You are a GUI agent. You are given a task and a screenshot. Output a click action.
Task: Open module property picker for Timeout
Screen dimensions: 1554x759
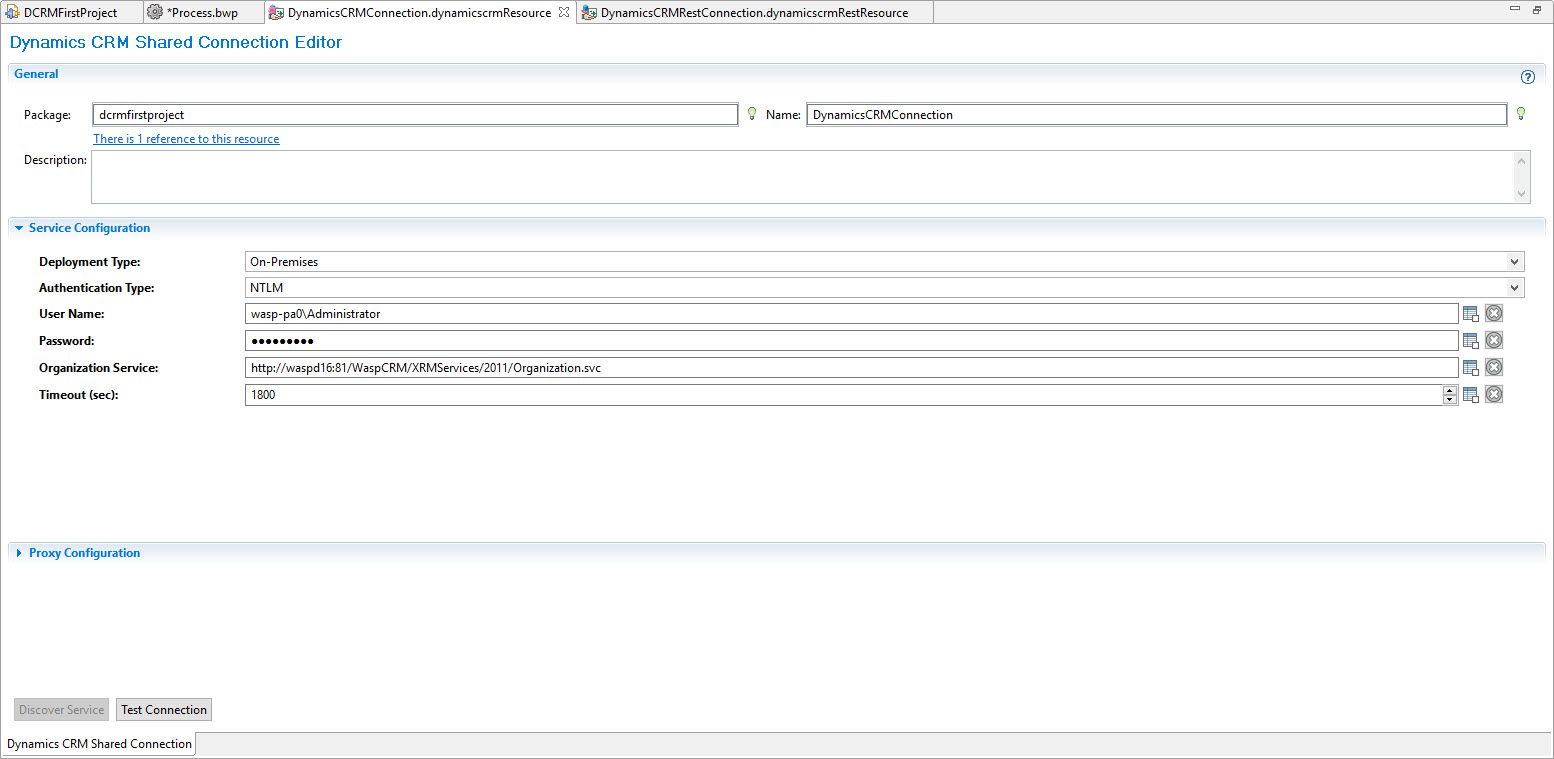pos(1470,395)
